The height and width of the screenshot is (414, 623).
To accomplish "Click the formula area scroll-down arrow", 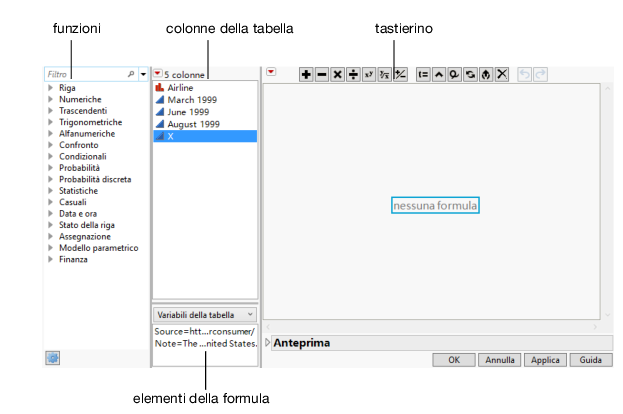I will click(608, 315).
